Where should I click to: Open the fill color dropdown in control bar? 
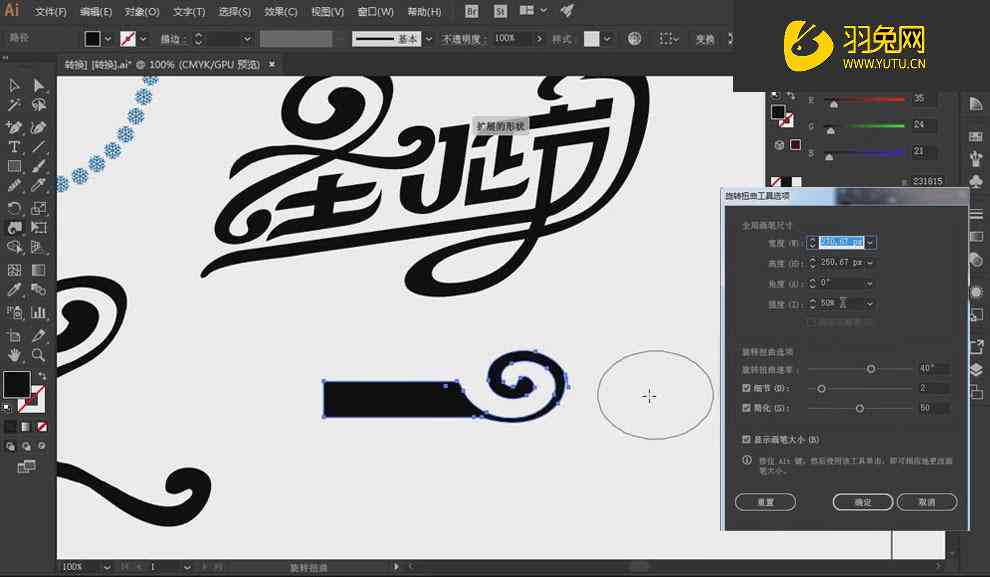[108, 39]
